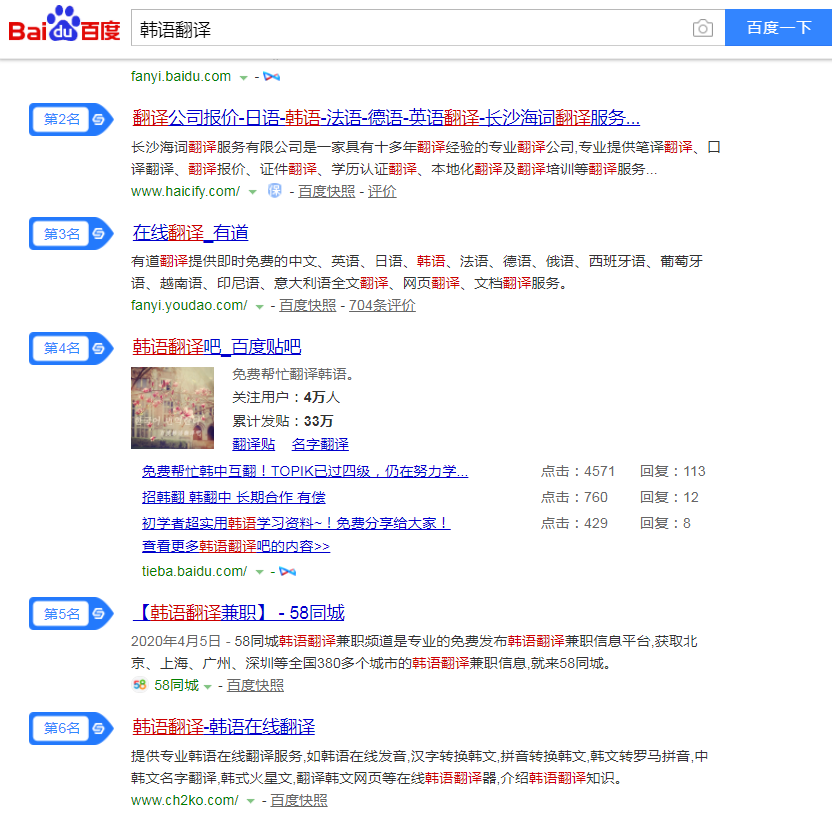
Task: Click the tieba flower thumbnail image
Action: 172,408
